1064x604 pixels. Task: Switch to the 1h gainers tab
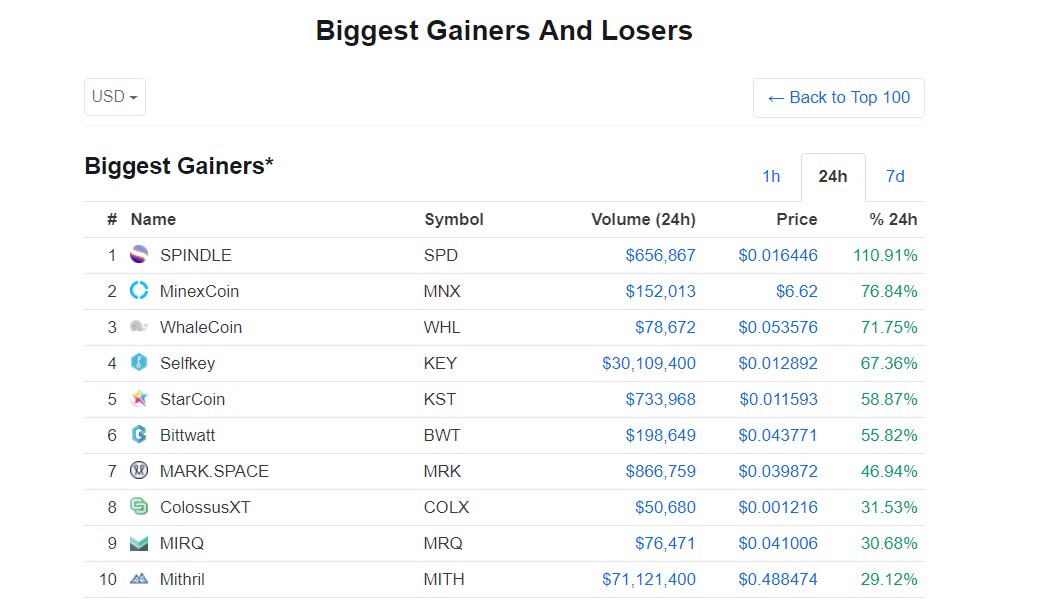[x=771, y=176]
